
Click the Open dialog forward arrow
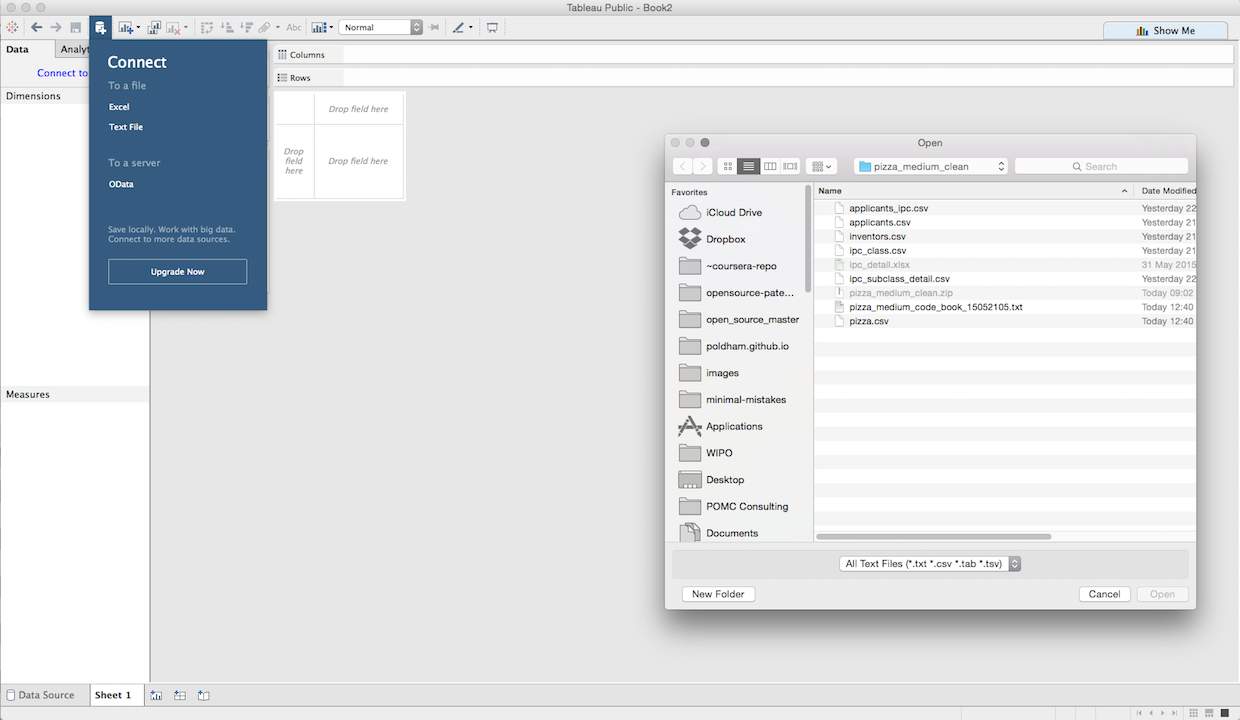(x=703, y=166)
